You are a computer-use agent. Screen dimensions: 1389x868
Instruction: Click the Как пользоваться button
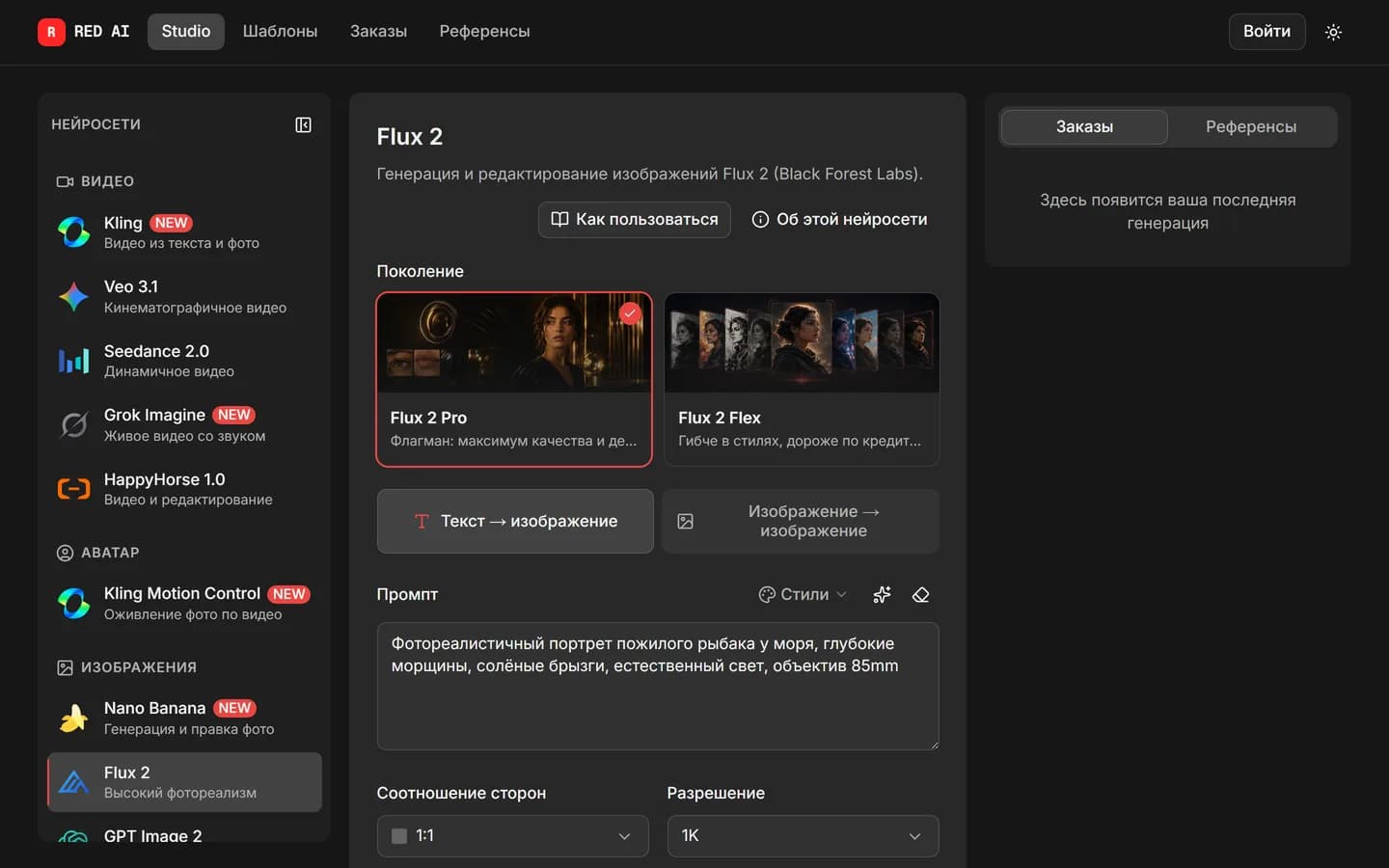(x=635, y=219)
